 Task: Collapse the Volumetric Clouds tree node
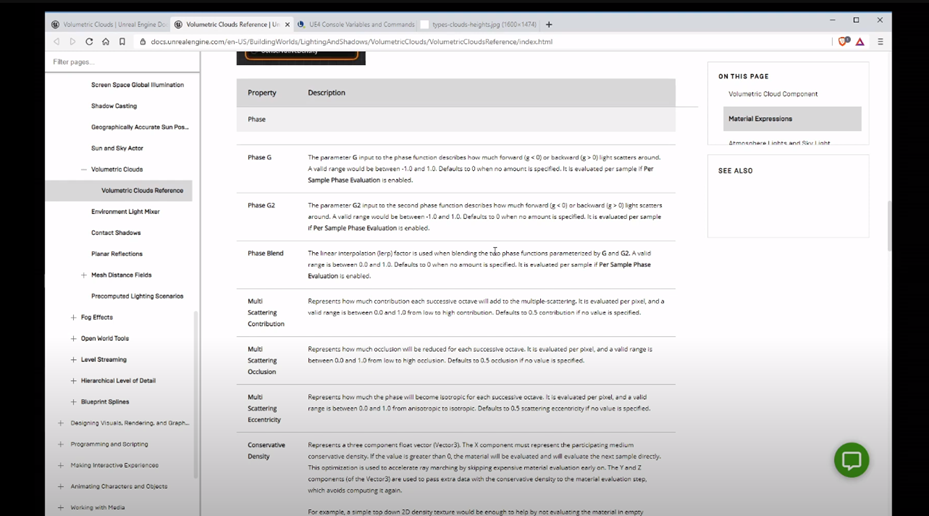tap(84, 169)
